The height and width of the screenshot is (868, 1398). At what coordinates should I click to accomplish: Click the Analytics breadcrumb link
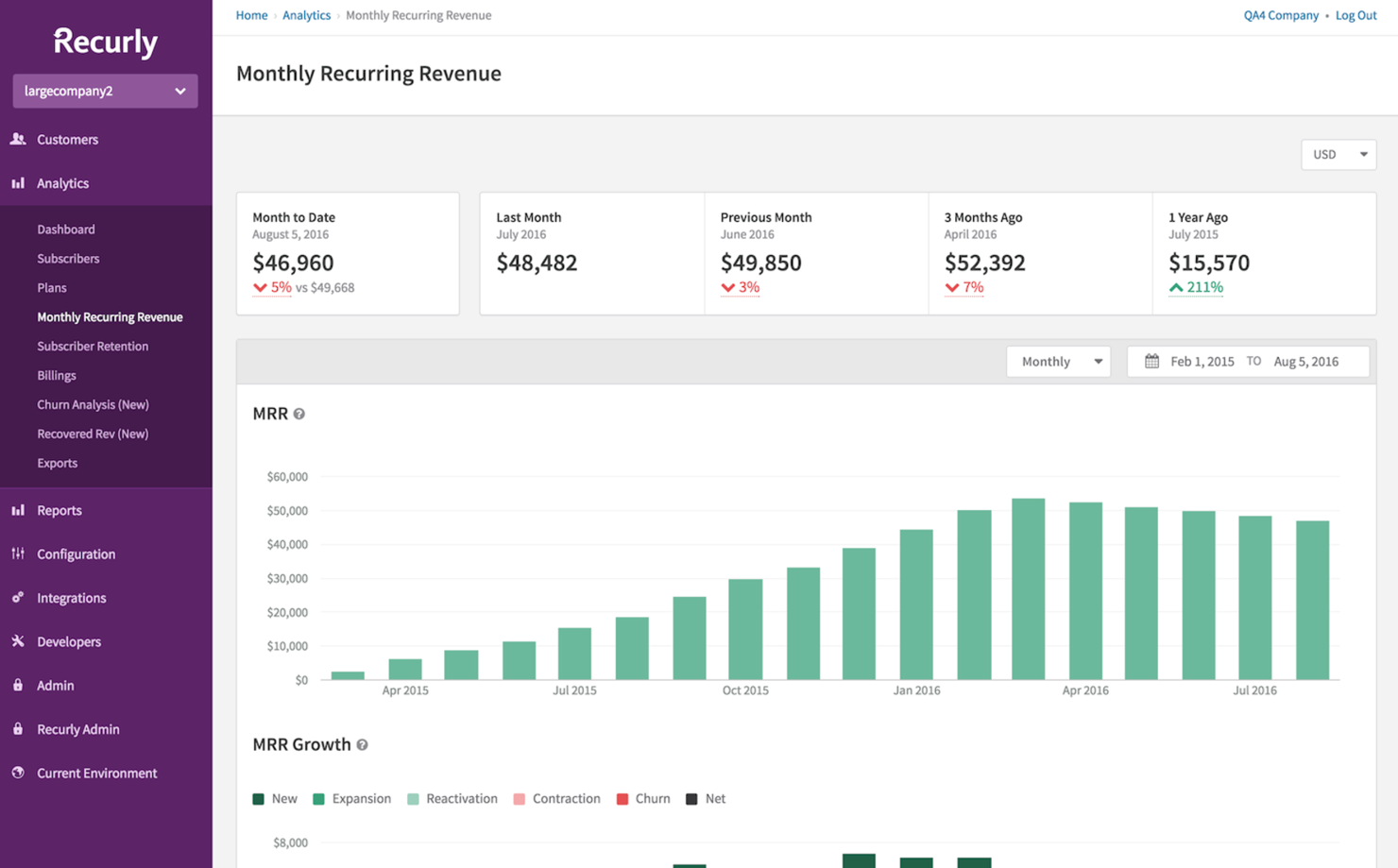(x=306, y=15)
